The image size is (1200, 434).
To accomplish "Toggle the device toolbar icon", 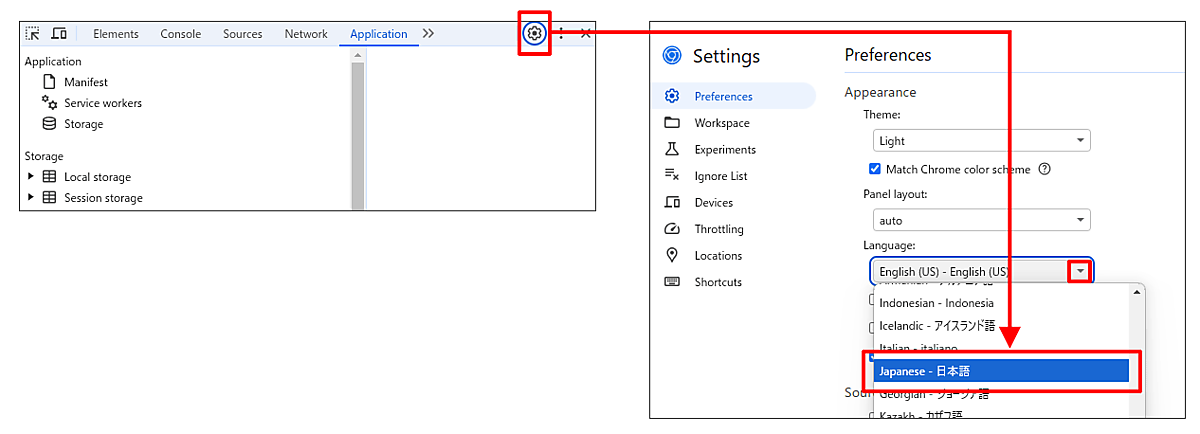I will click(59, 33).
